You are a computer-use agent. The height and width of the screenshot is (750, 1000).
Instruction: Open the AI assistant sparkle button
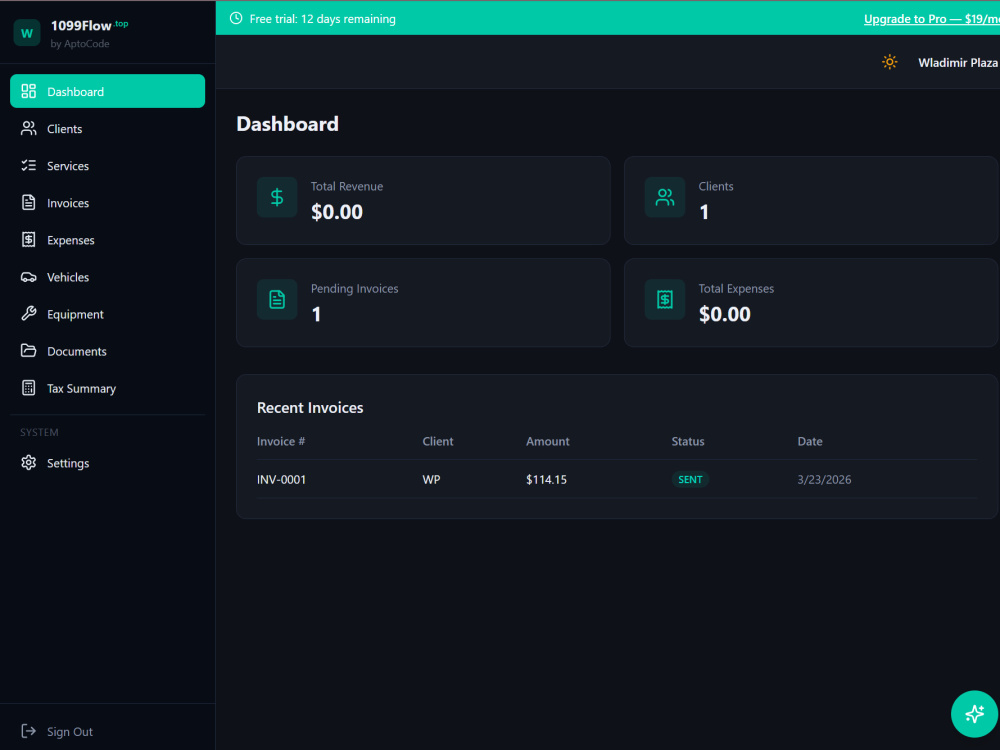pos(974,714)
